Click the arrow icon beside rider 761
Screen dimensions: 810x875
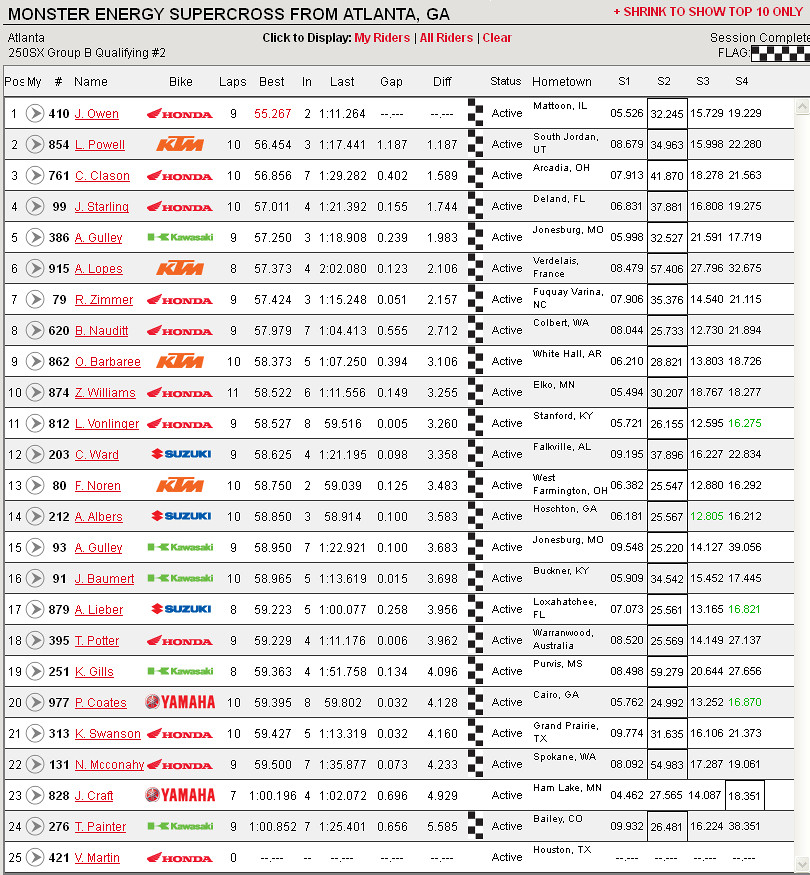coord(35,175)
